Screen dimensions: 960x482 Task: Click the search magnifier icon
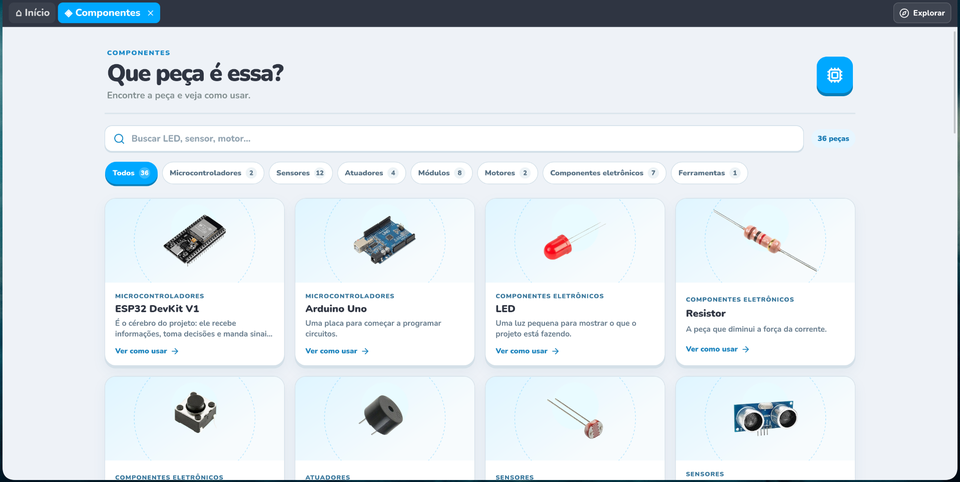[x=119, y=139]
